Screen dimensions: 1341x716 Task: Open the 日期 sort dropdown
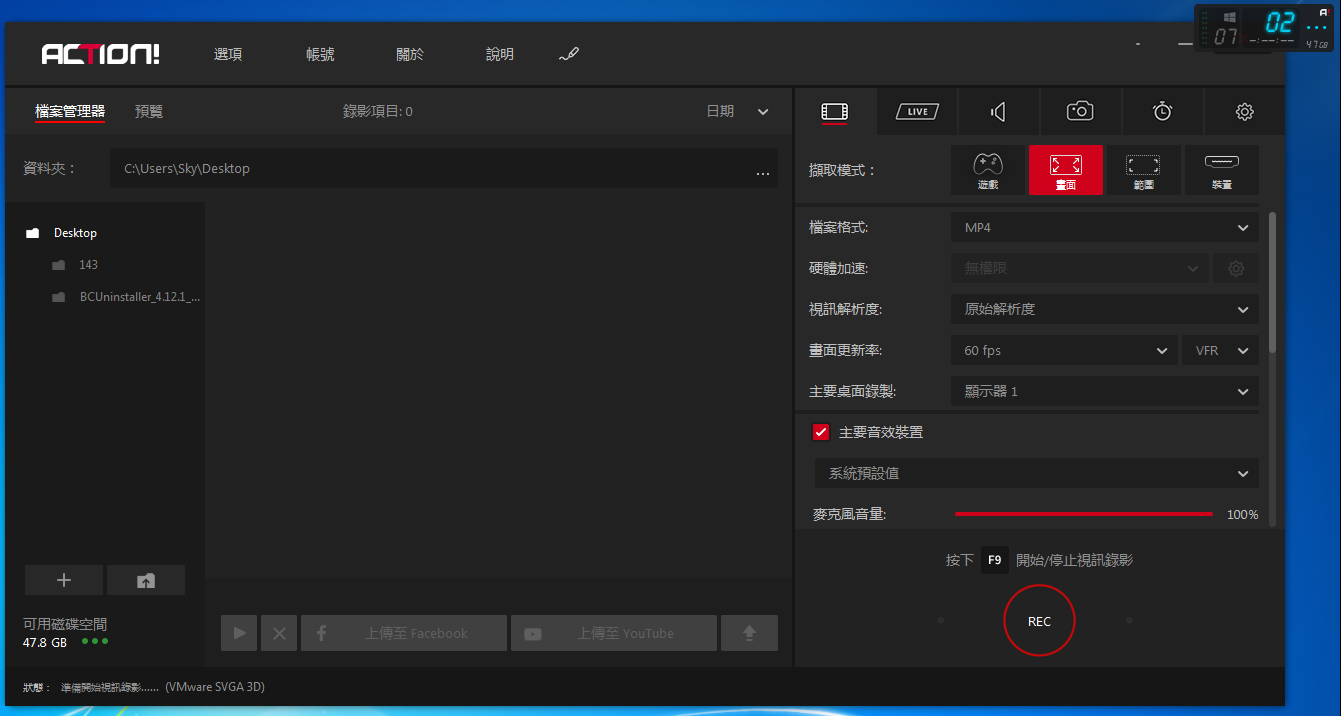coord(738,111)
